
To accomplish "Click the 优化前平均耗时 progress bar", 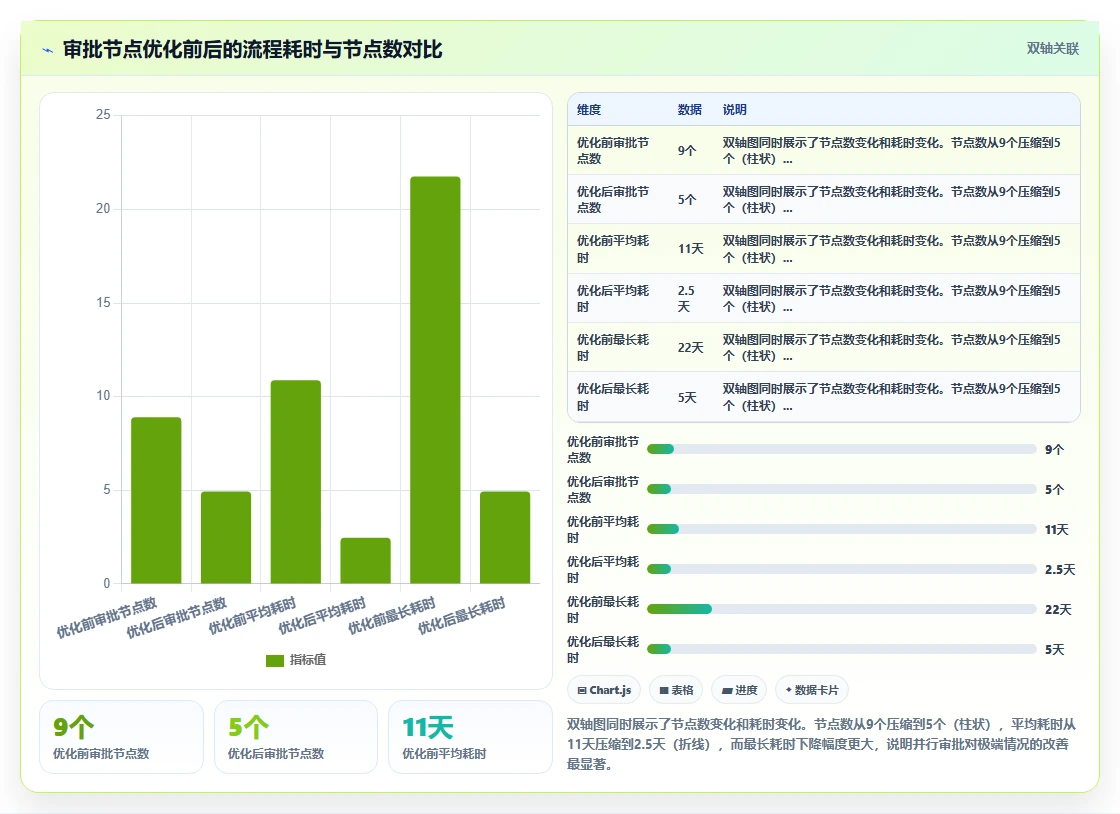I will (x=841, y=529).
